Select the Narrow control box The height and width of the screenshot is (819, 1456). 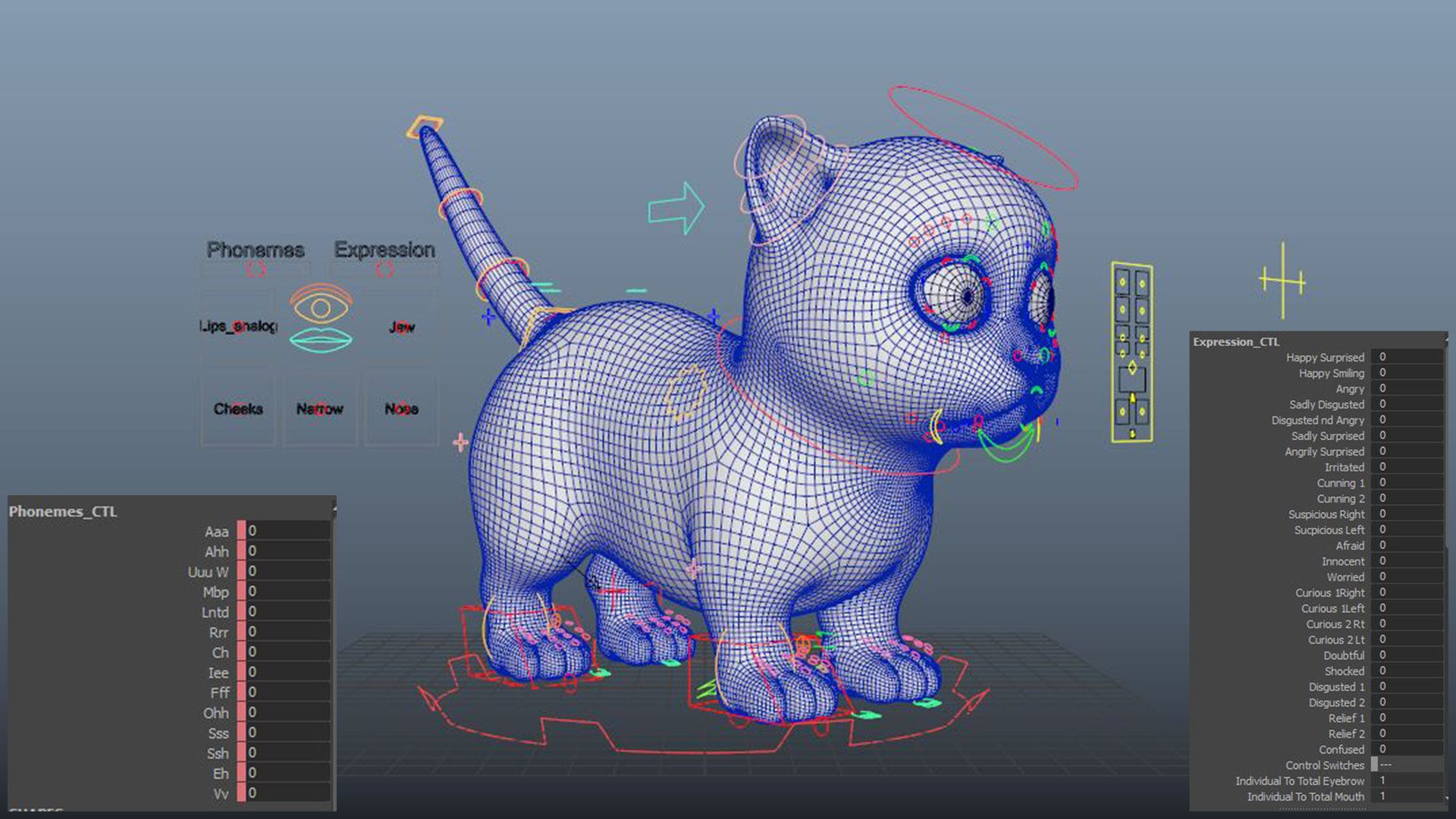coord(320,409)
